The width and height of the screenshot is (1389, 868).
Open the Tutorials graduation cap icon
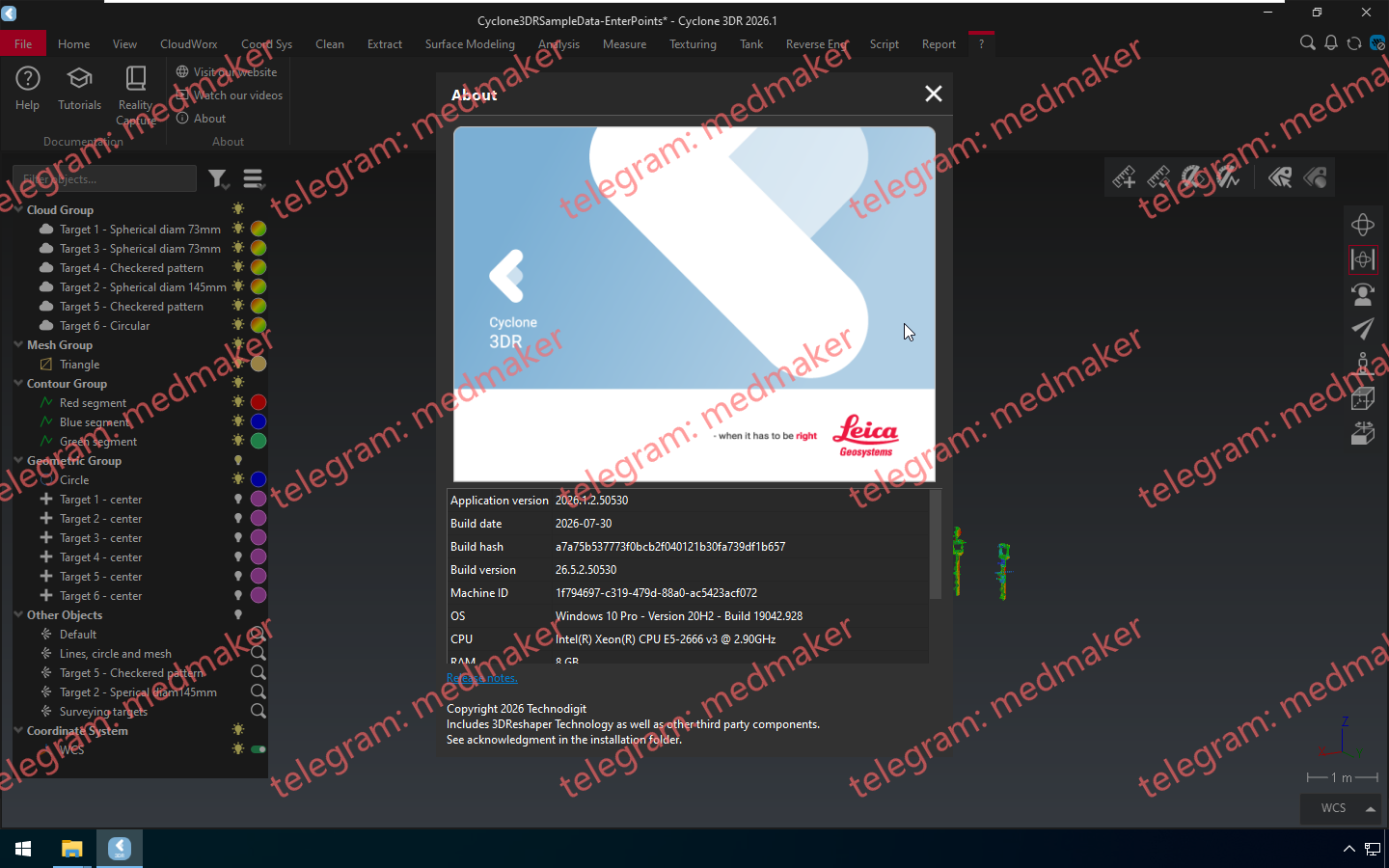79,88
